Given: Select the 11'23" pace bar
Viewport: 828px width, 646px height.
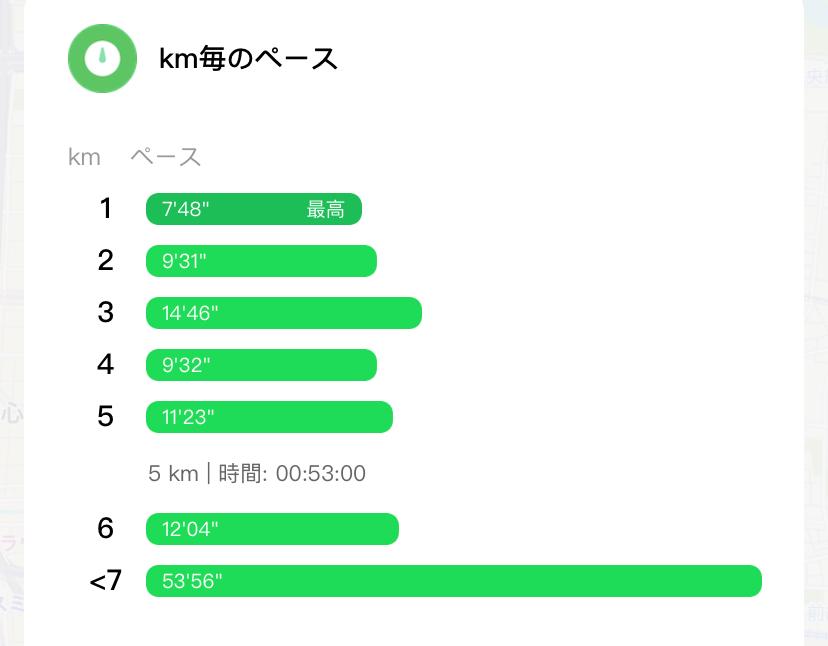Looking at the screenshot, I should pyautogui.click(x=269, y=417).
